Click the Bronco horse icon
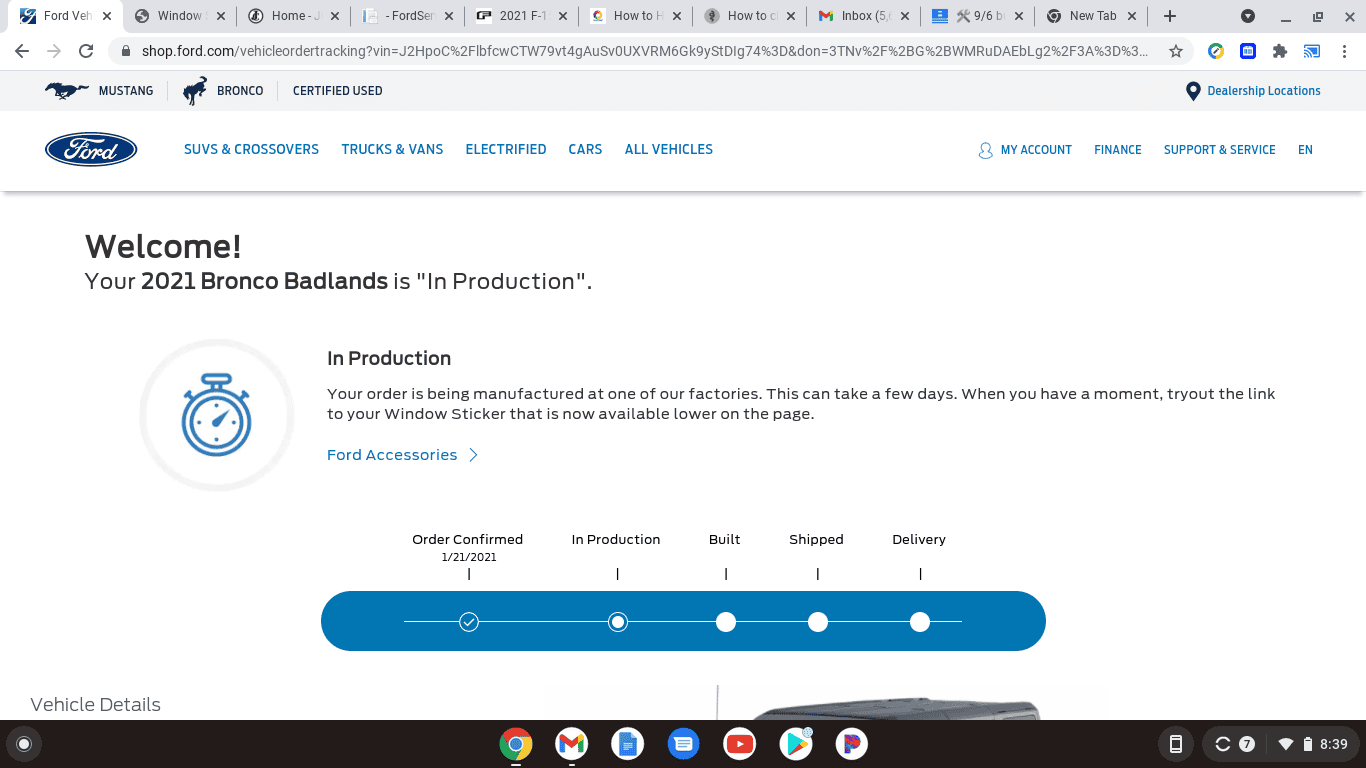This screenshot has height=768, width=1366. pos(195,90)
